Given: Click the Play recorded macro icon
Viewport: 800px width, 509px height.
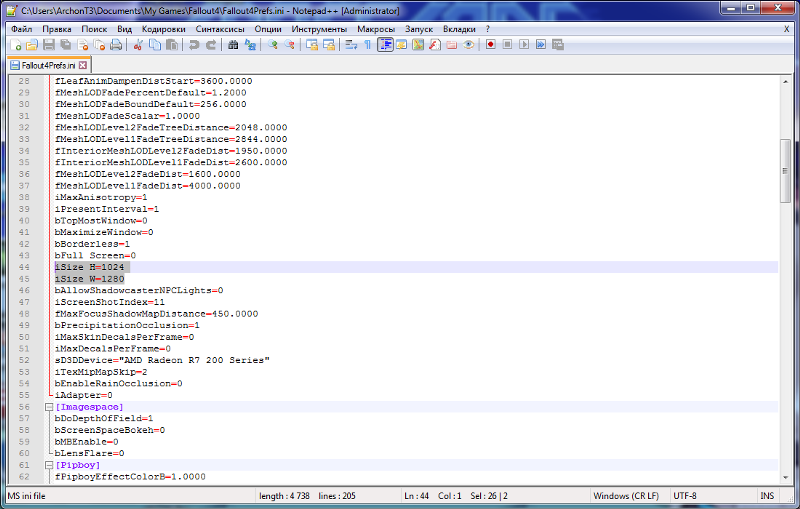Looking at the screenshot, I should click(524, 45).
